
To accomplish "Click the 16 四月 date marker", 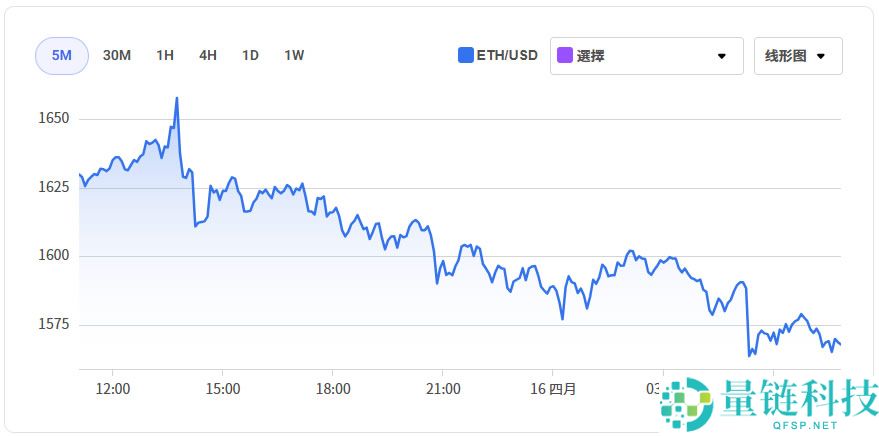I will pos(553,389).
